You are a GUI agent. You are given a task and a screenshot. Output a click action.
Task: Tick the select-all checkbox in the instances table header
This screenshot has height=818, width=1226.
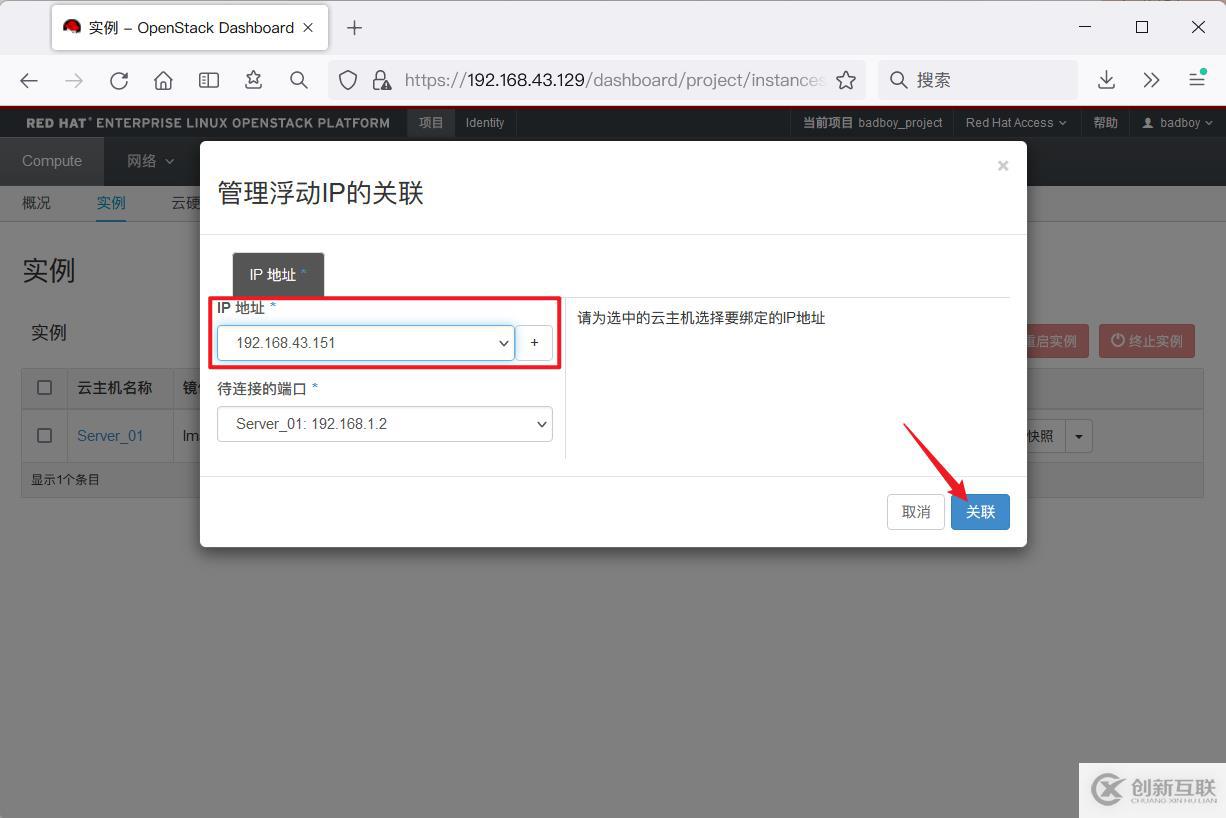coord(44,387)
